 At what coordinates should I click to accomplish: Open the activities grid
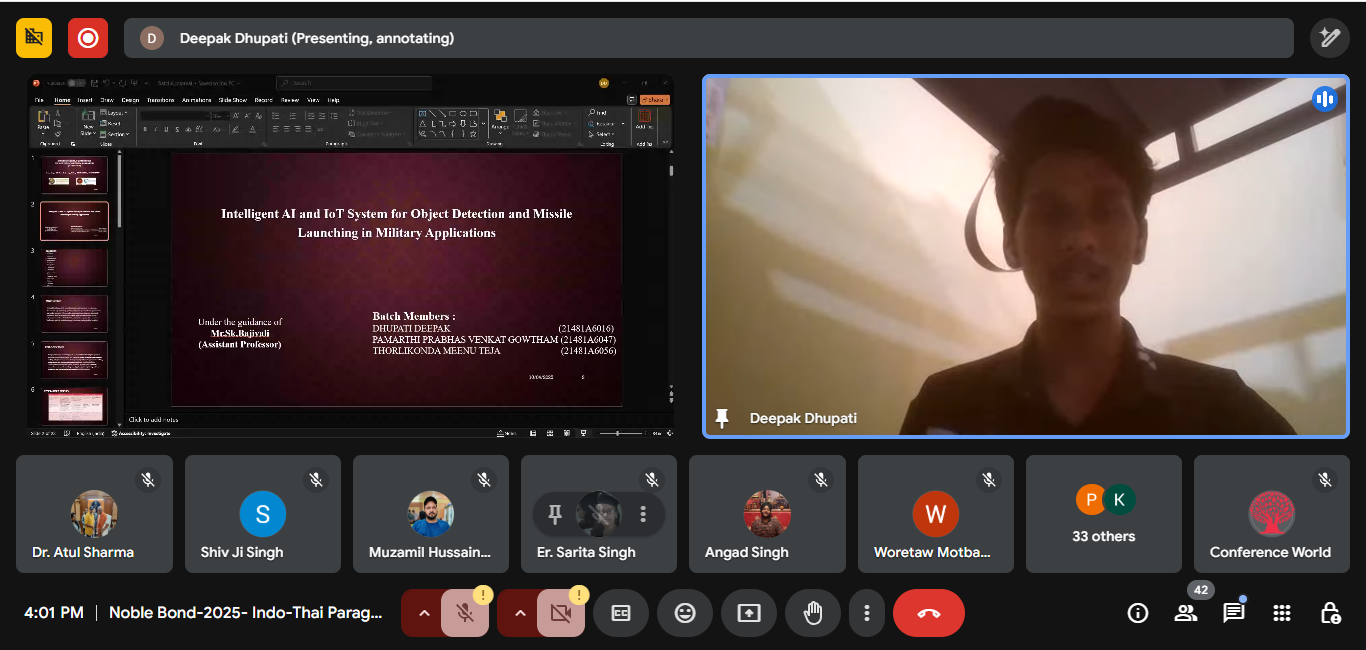(x=1281, y=612)
